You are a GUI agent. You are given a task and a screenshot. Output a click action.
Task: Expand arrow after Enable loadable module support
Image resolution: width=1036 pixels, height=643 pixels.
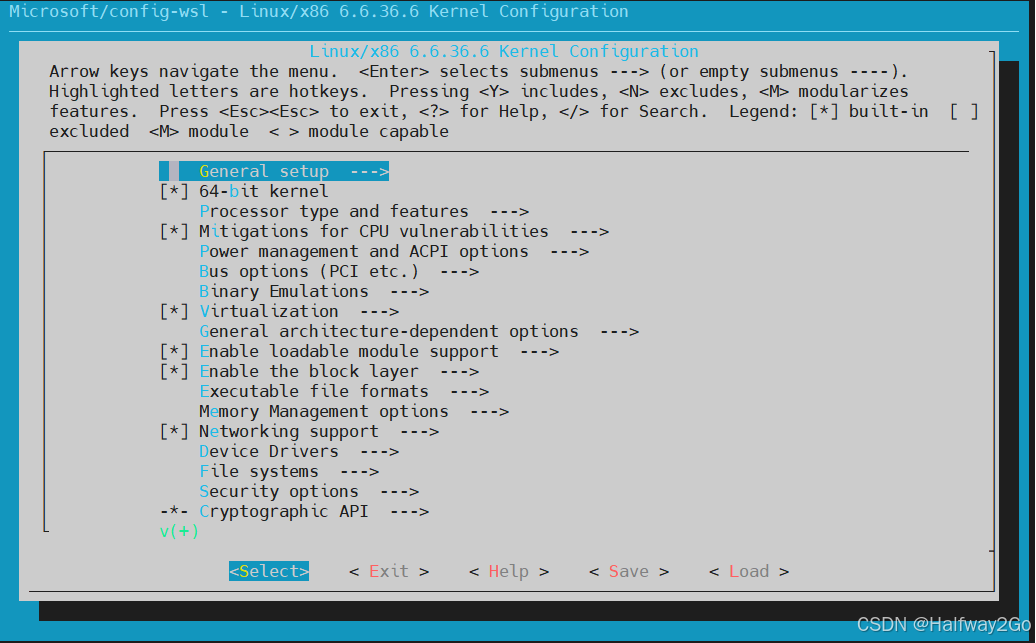[539, 352]
